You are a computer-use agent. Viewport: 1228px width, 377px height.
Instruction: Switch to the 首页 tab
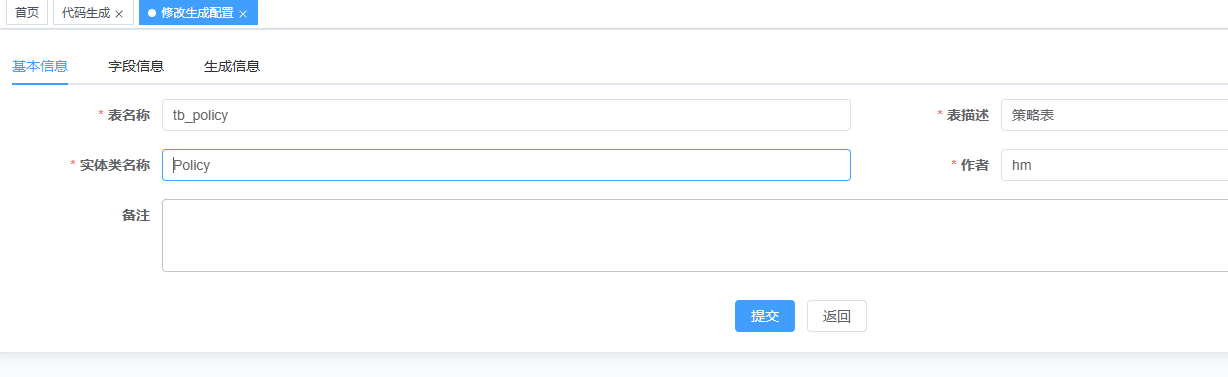coord(27,13)
